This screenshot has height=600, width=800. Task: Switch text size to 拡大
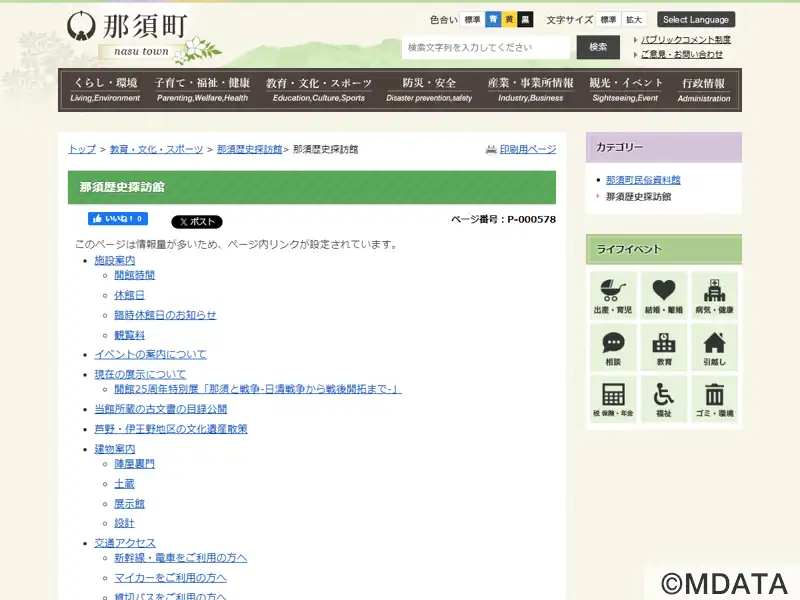pyautogui.click(x=634, y=19)
